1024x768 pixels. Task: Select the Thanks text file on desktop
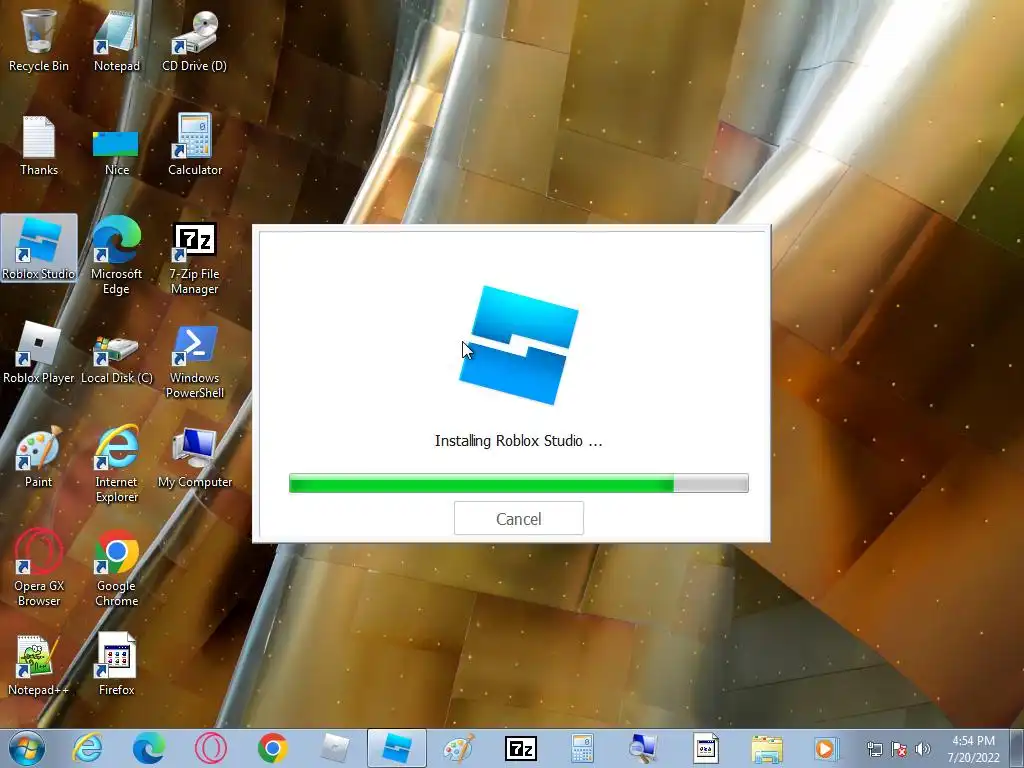coord(39,145)
